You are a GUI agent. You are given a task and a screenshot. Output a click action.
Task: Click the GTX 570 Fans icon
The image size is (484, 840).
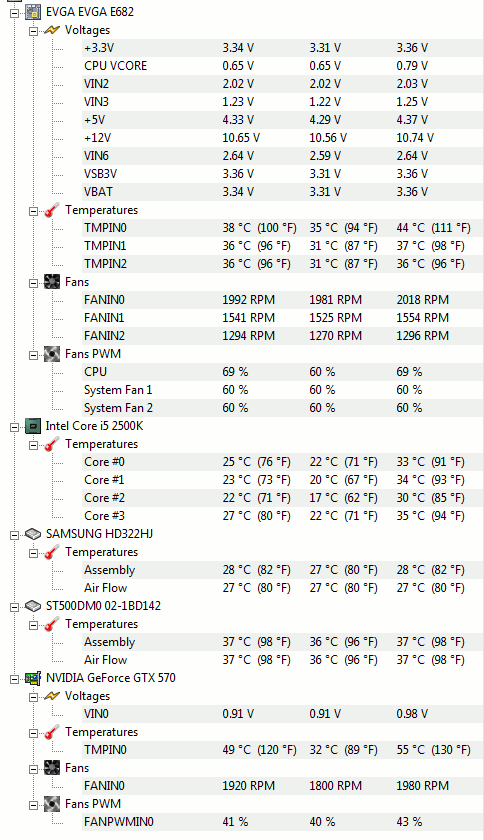tap(51, 768)
